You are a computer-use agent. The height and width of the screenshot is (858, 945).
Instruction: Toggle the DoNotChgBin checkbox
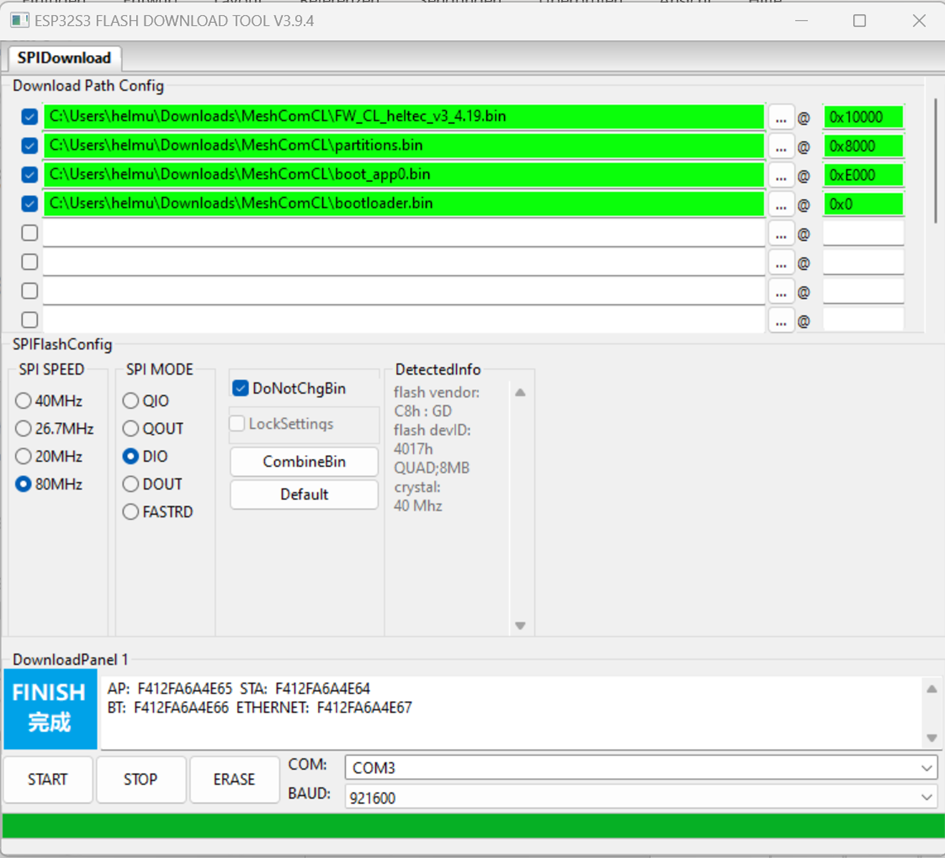click(240, 389)
